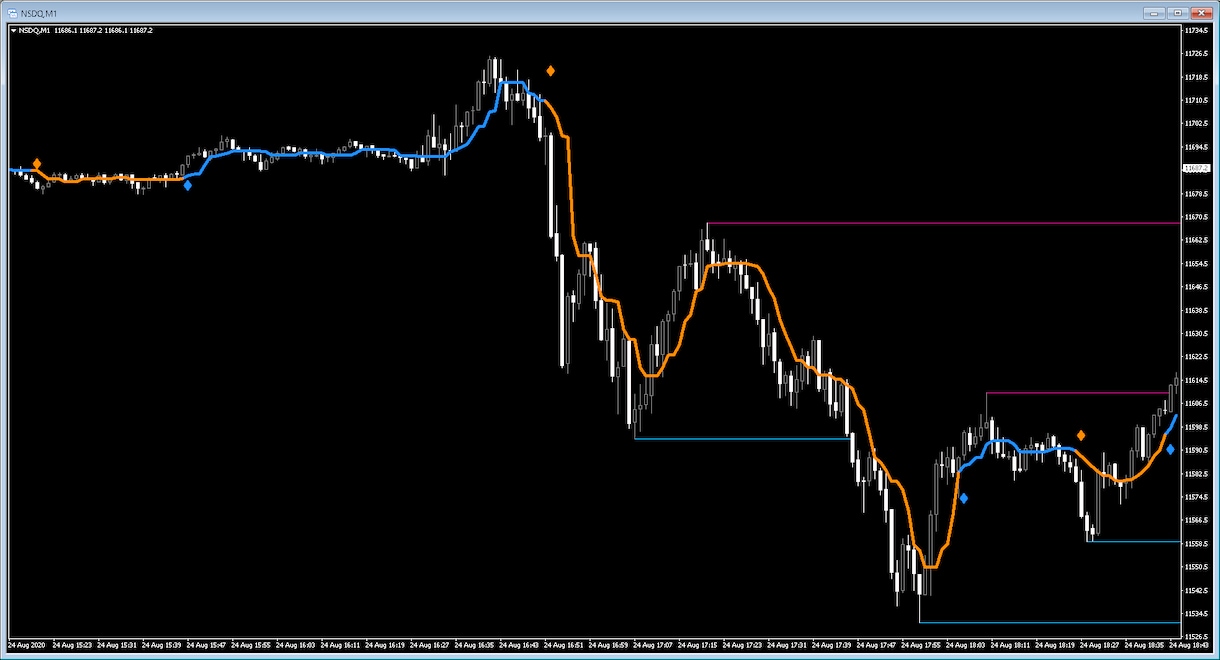1220x660 pixels.
Task: Select the blue horizontal line just above 11558.5
Action: [1134, 541]
